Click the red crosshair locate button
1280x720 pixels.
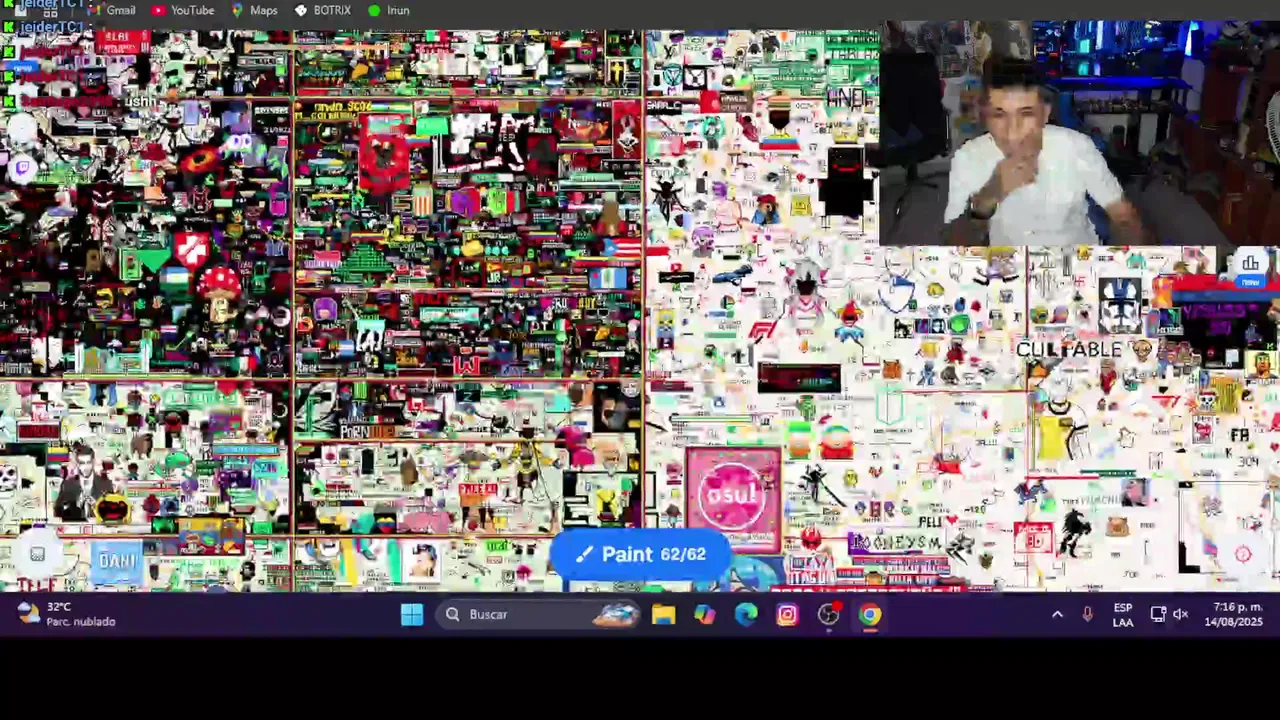1243,554
